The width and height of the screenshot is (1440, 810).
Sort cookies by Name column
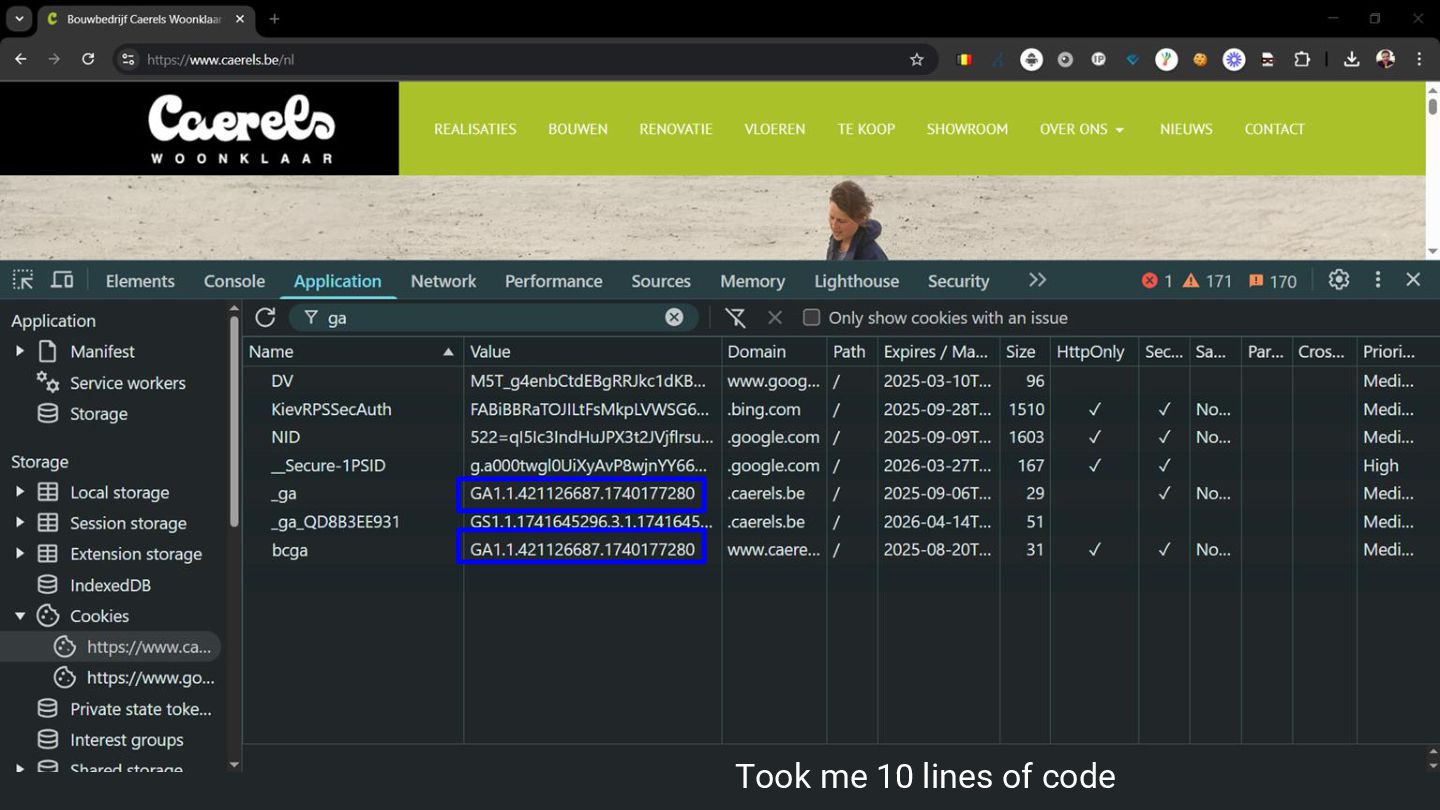tap(352, 352)
